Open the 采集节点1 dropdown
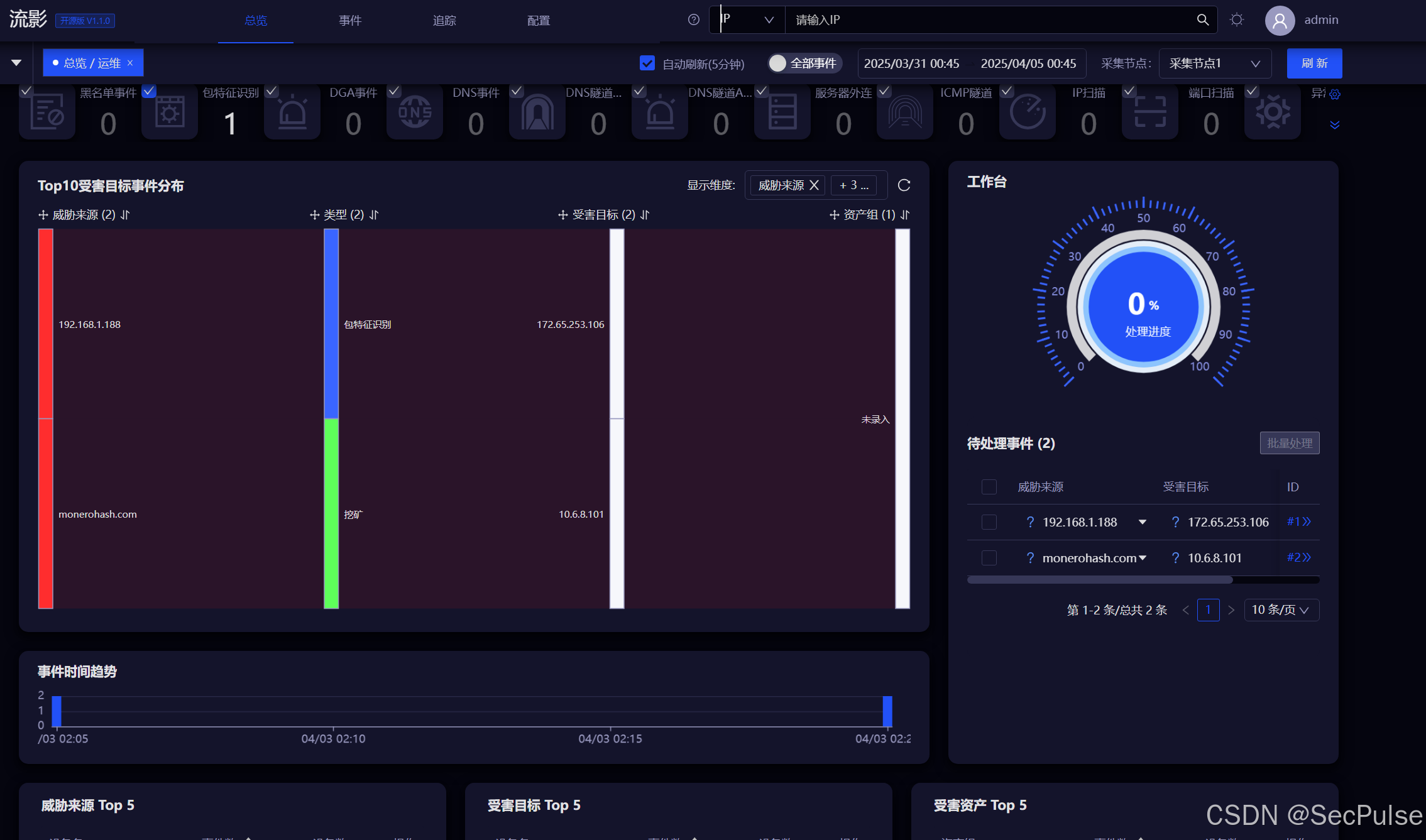The width and height of the screenshot is (1426, 840). click(x=1214, y=63)
